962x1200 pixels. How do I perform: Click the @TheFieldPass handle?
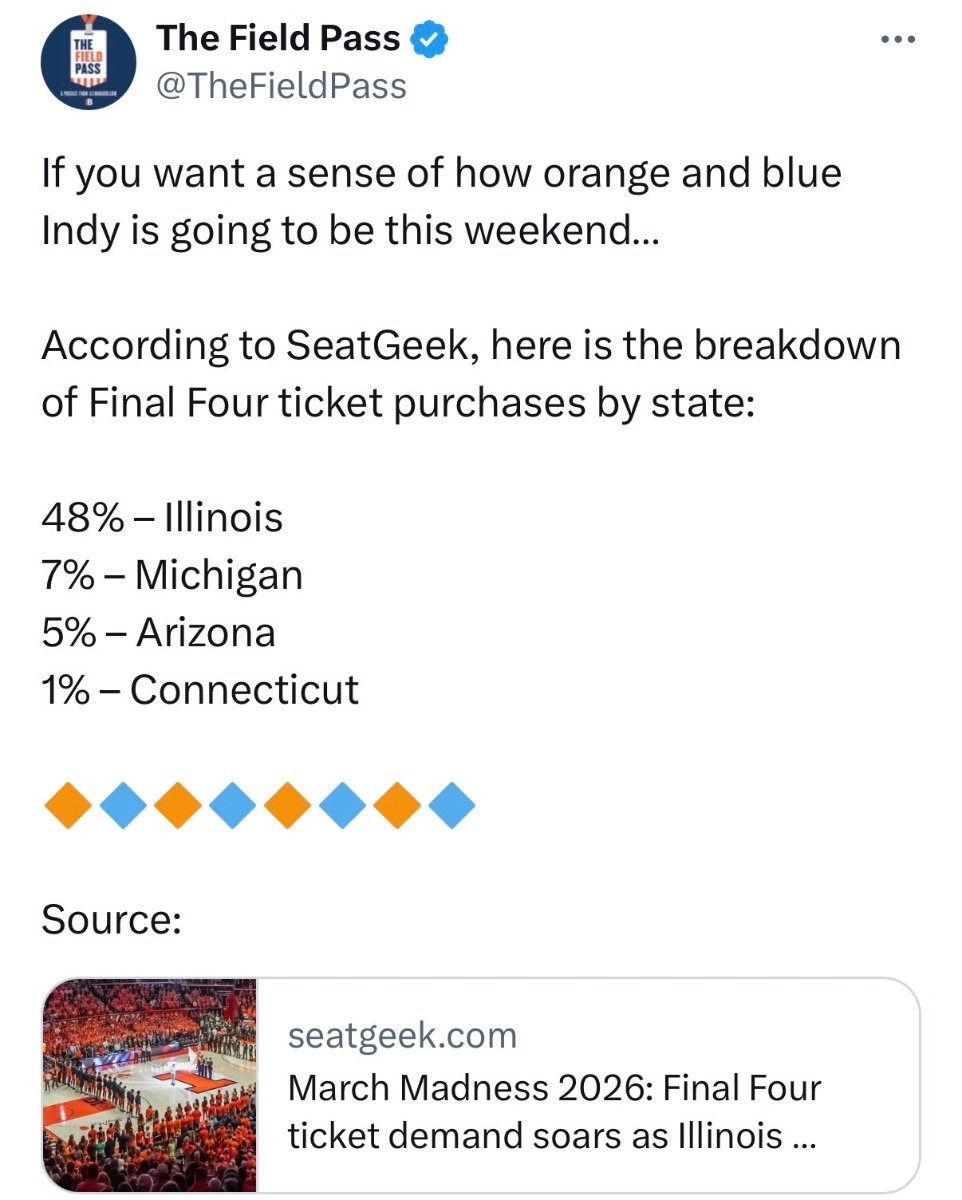click(x=281, y=87)
